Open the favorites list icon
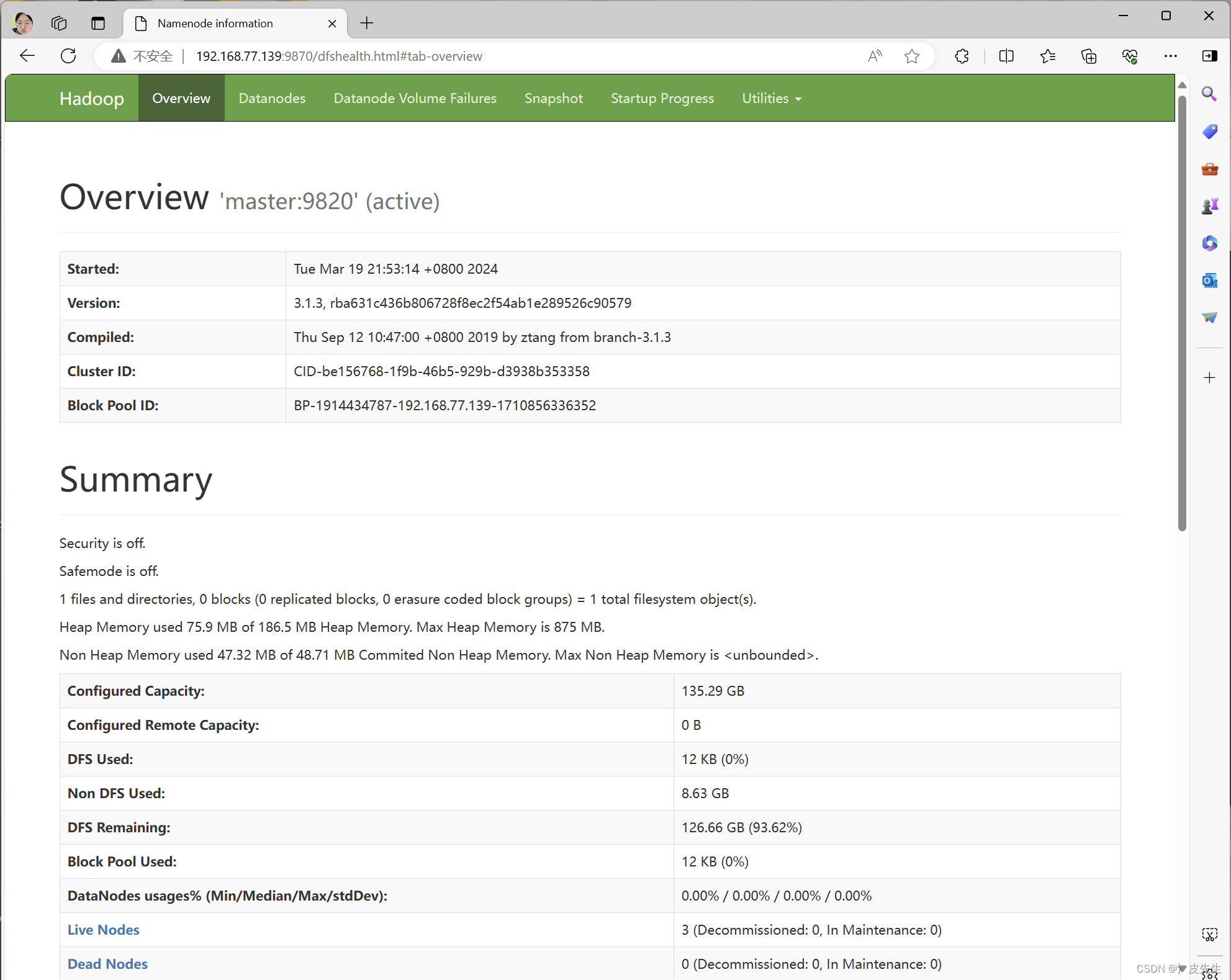This screenshot has height=980, width=1231. pyautogui.click(x=1047, y=56)
